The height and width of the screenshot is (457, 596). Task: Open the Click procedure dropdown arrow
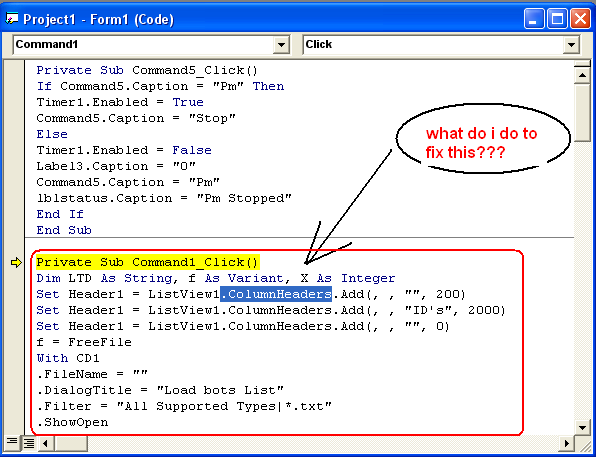571,45
